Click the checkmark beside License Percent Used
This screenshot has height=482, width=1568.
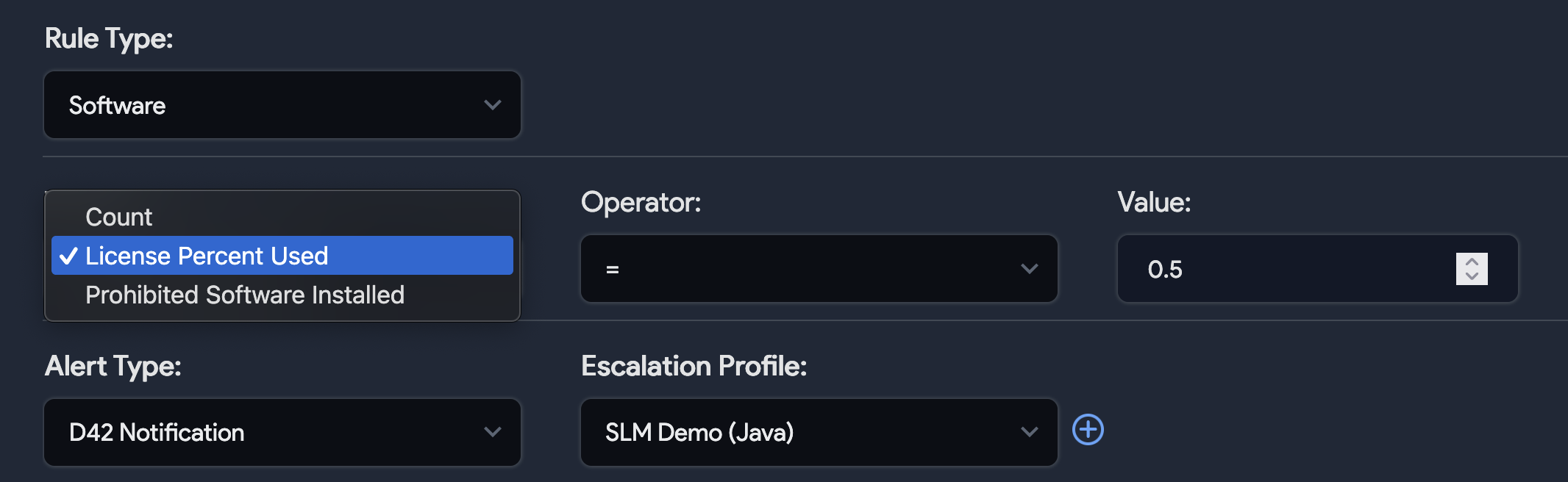(68, 256)
